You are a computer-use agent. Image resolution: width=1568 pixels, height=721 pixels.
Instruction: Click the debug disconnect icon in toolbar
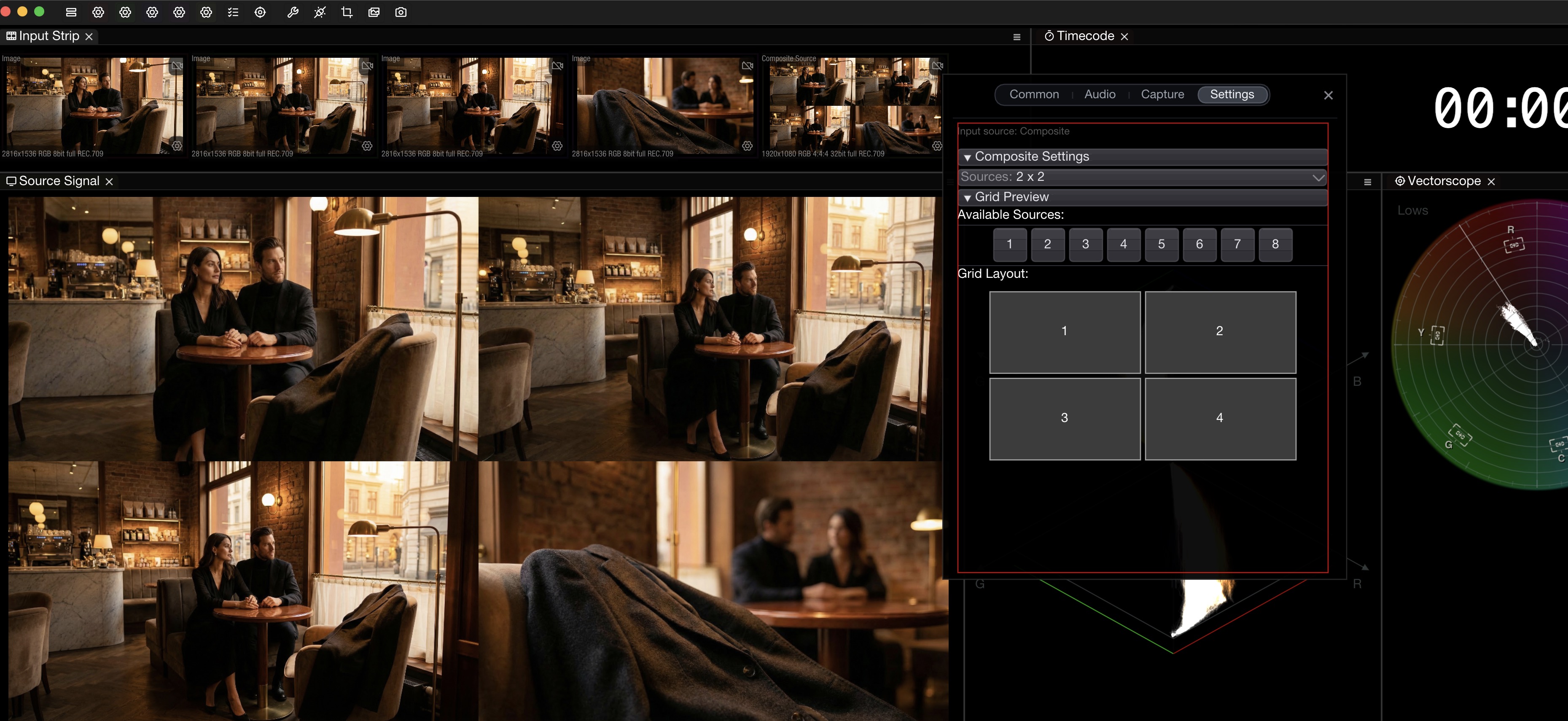click(320, 12)
